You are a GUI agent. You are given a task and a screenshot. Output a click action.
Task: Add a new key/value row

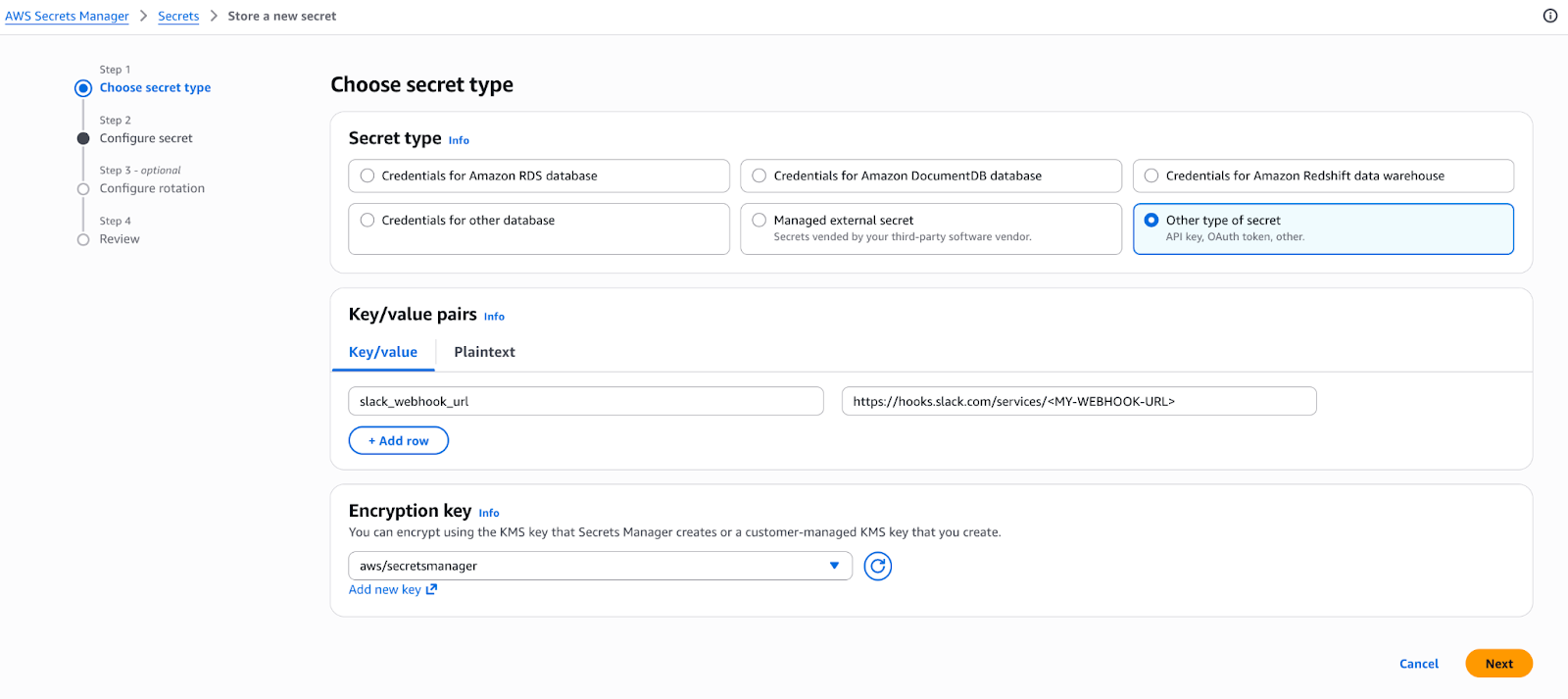click(399, 441)
